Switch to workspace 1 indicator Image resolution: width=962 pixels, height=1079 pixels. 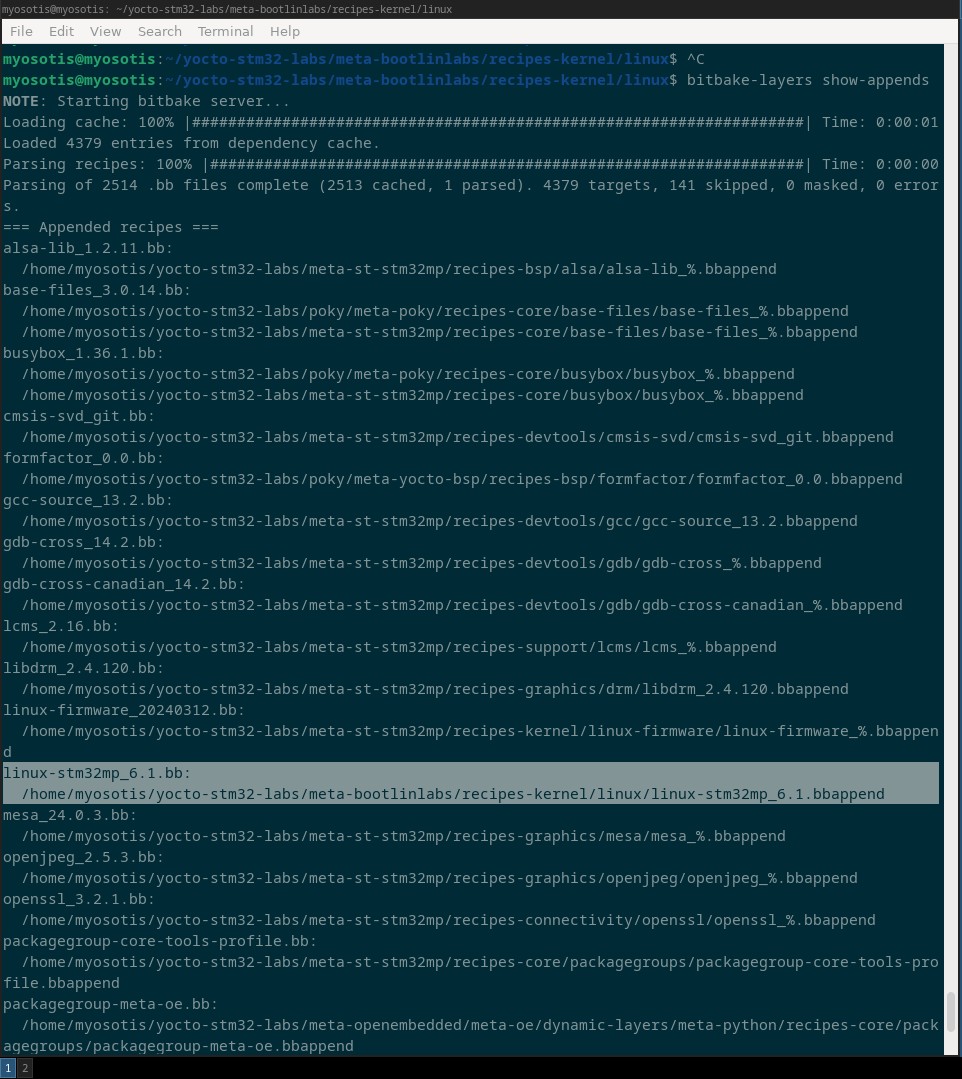pyautogui.click(x=7, y=1068)
